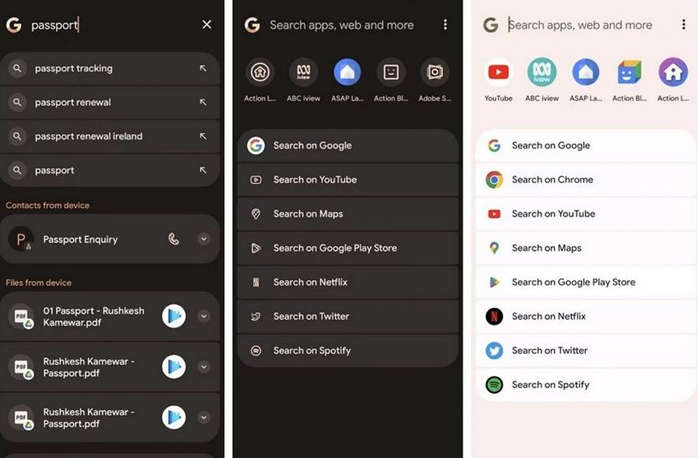Tap arrow next to plain 'passport' suggestion
700x458 pixels.
(203, 170)
